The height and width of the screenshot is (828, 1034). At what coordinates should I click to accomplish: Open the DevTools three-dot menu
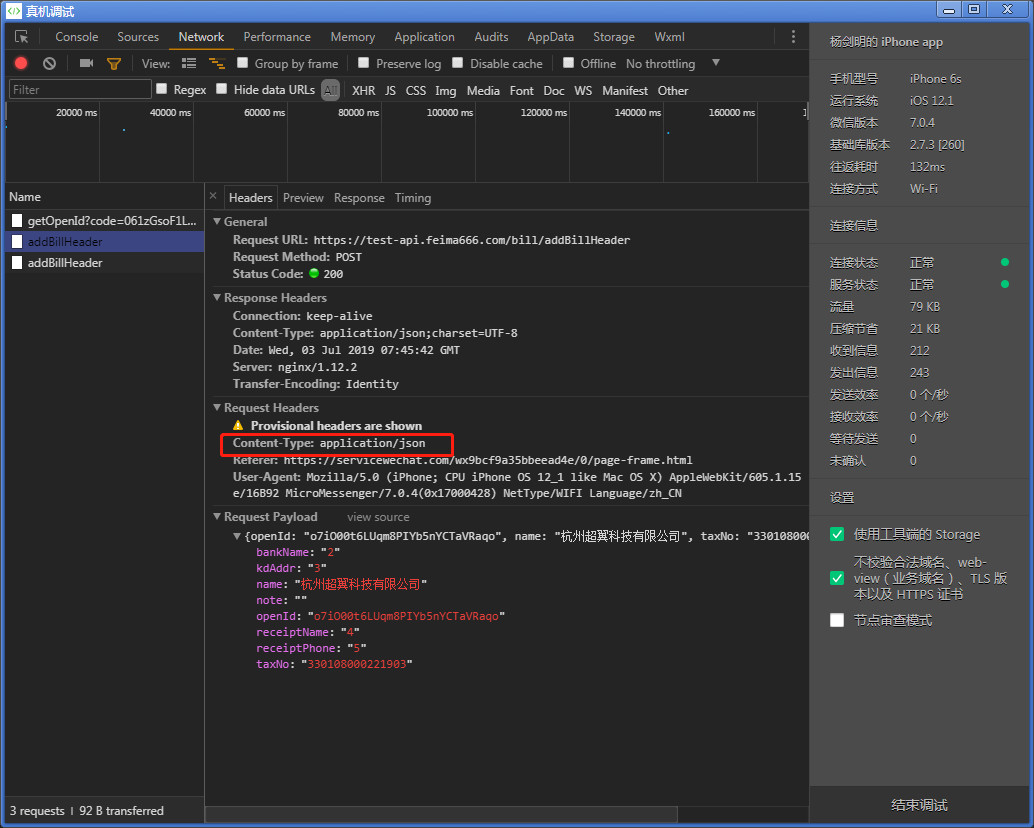tap(793, 37)
